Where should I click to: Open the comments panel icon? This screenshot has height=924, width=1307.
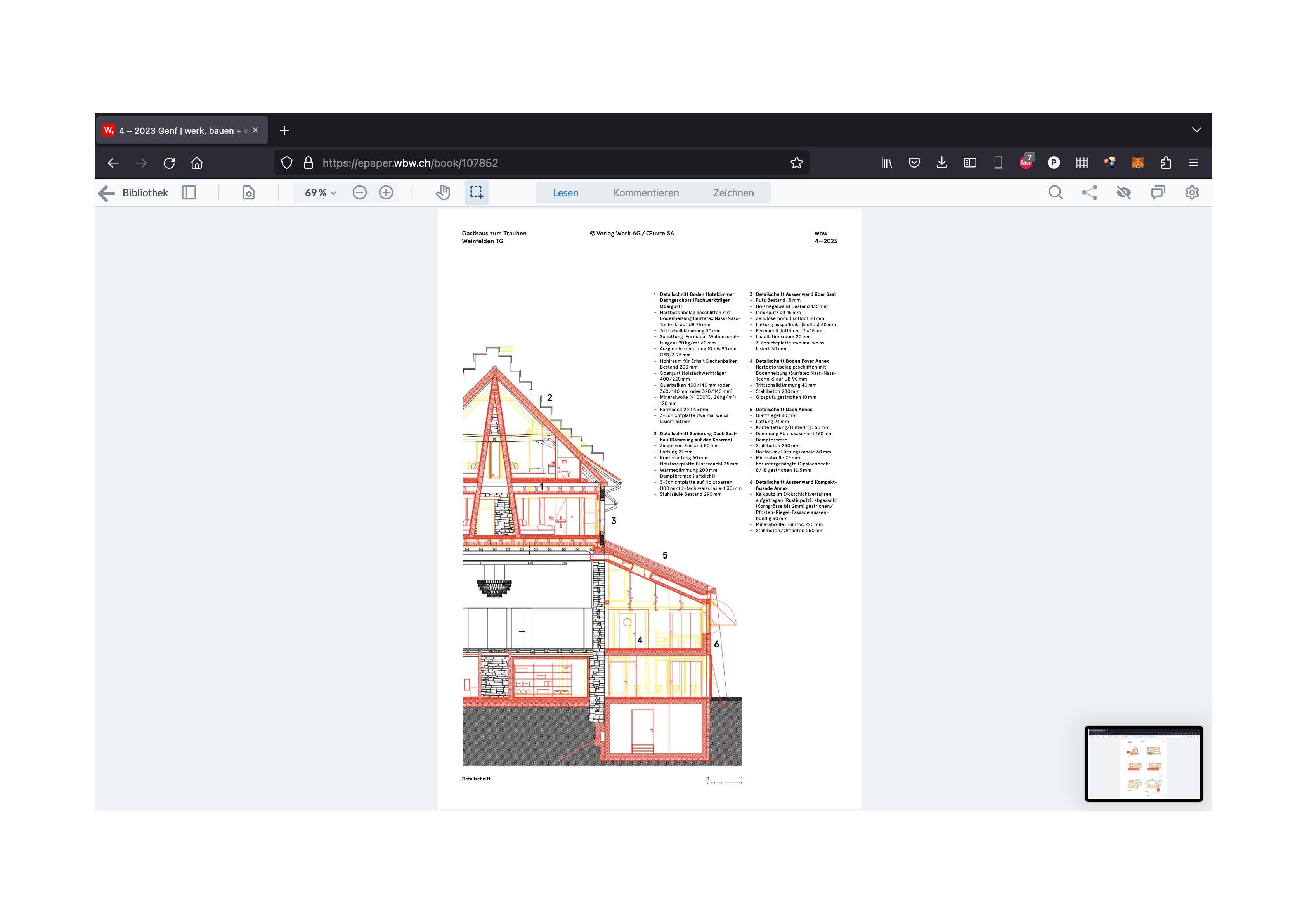[1158, 193]
